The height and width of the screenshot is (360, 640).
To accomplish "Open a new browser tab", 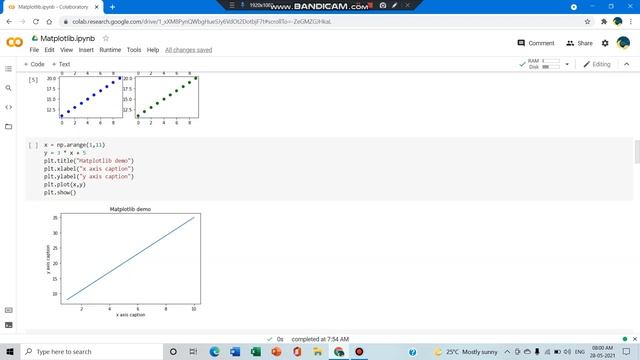I will coord(112,7).
